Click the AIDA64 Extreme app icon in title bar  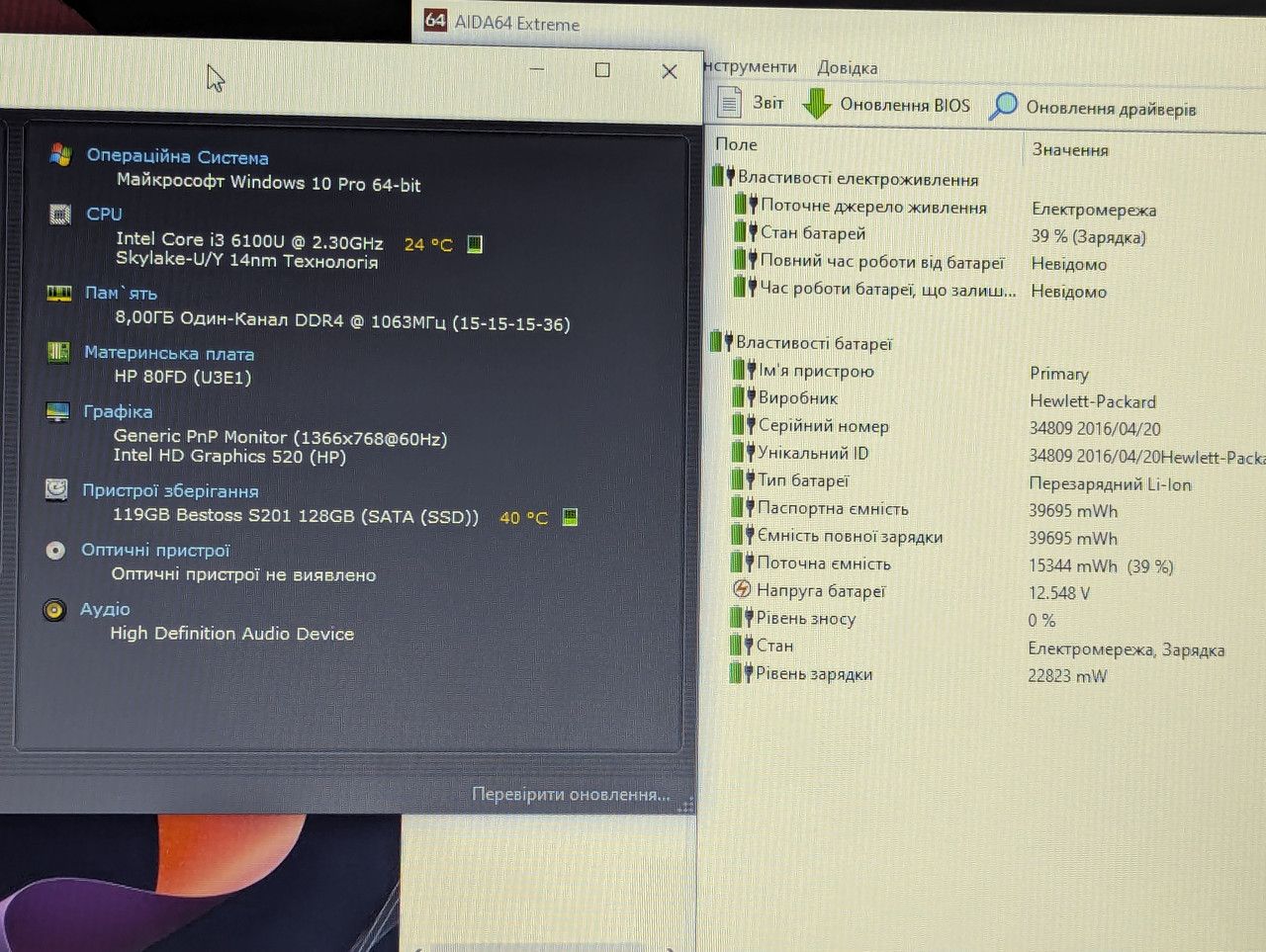click(x=435, y=20)
